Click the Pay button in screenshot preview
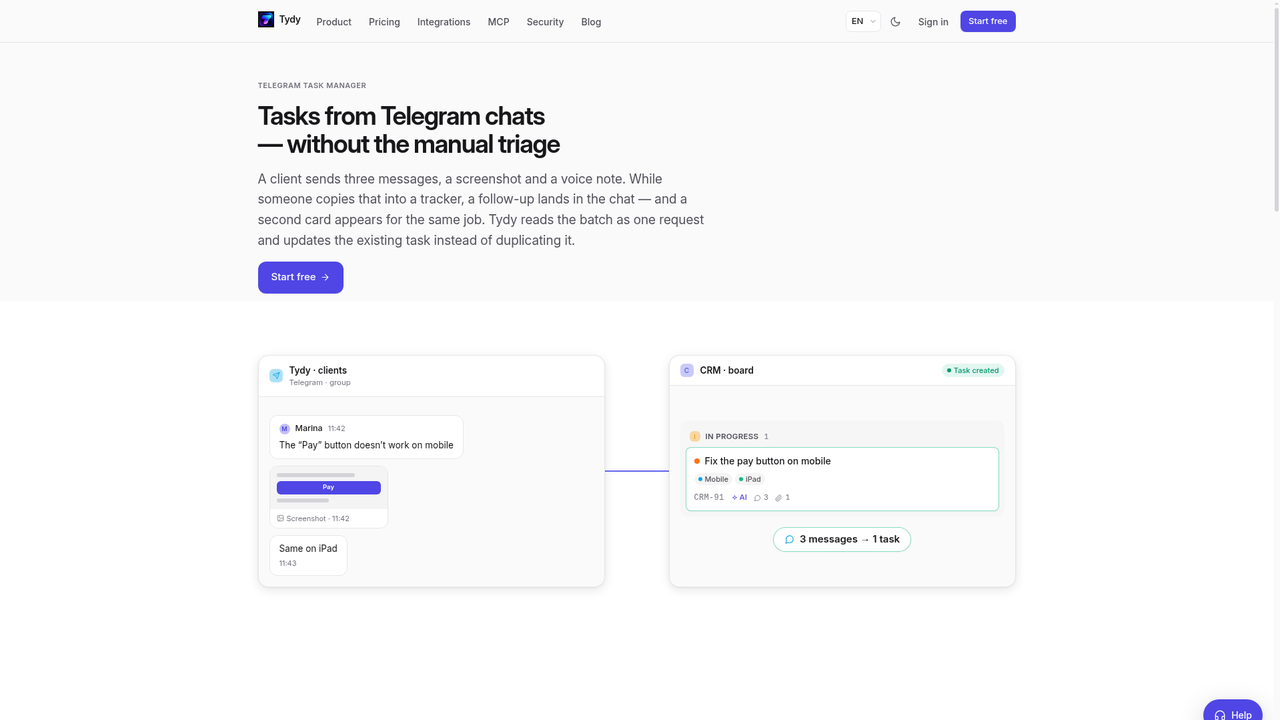The width and height of the screenshot is (1280, 720). (328, 488)
